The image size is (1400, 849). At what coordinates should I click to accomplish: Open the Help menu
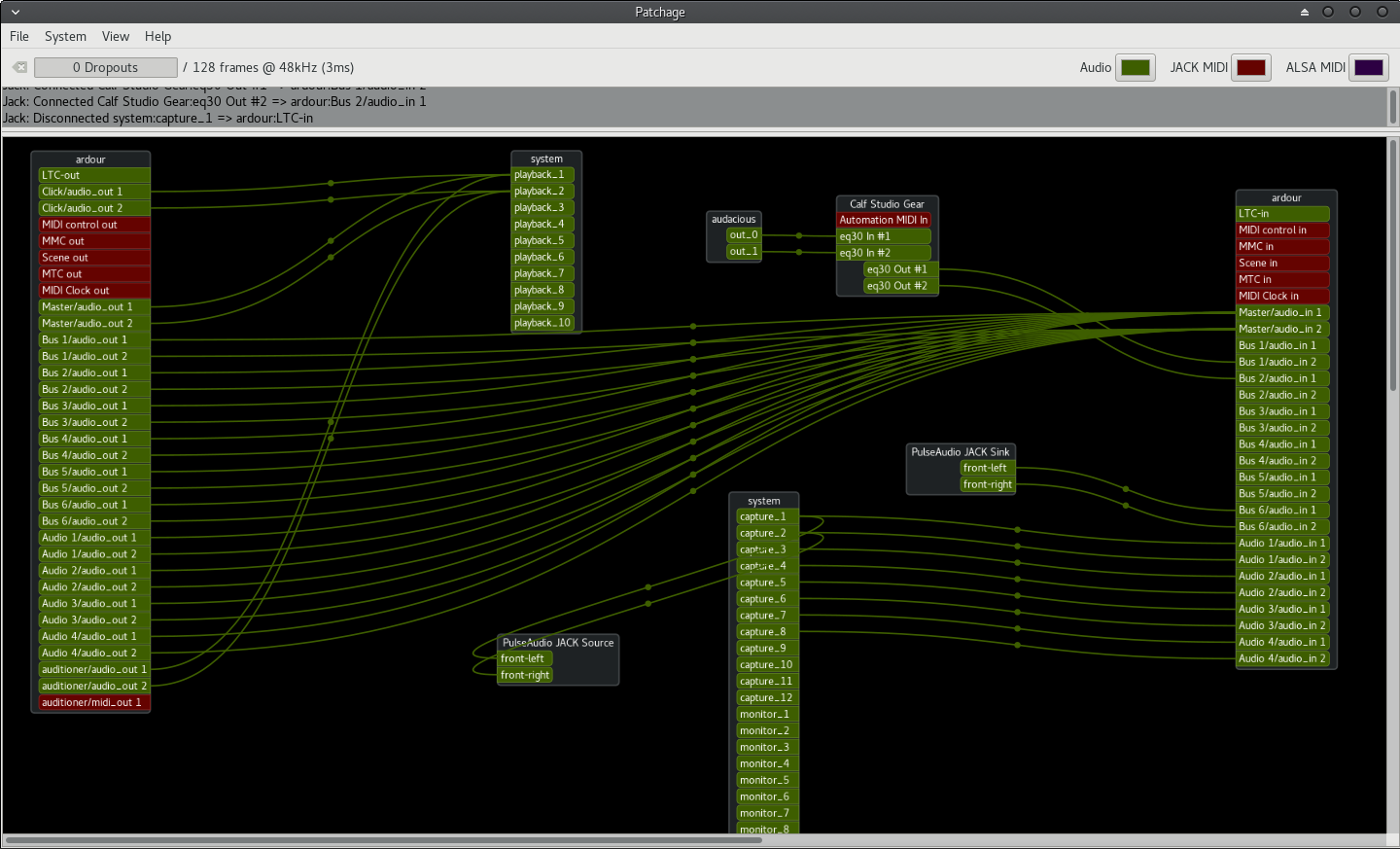click(157, 36)
